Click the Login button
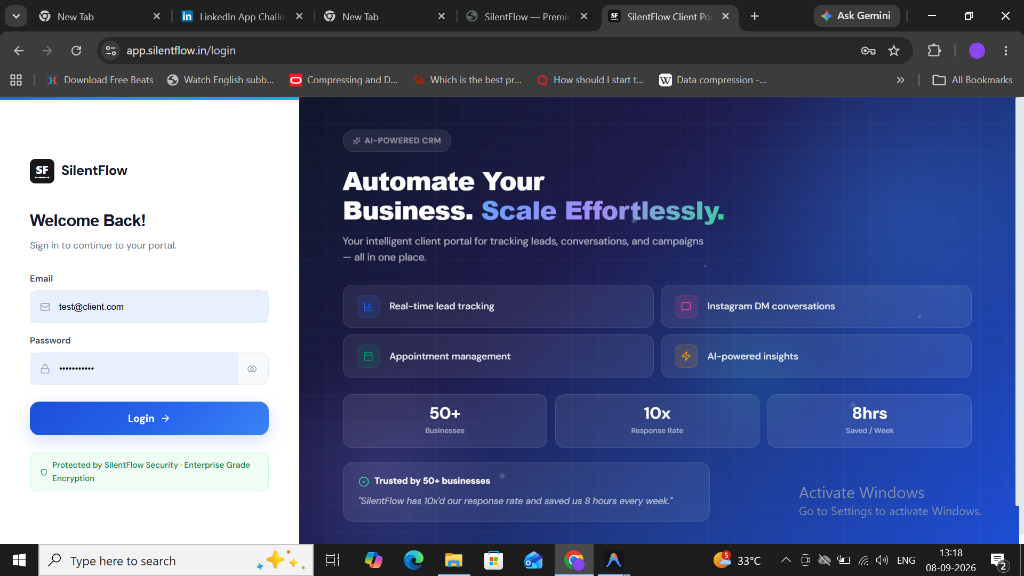 point(149,418)
